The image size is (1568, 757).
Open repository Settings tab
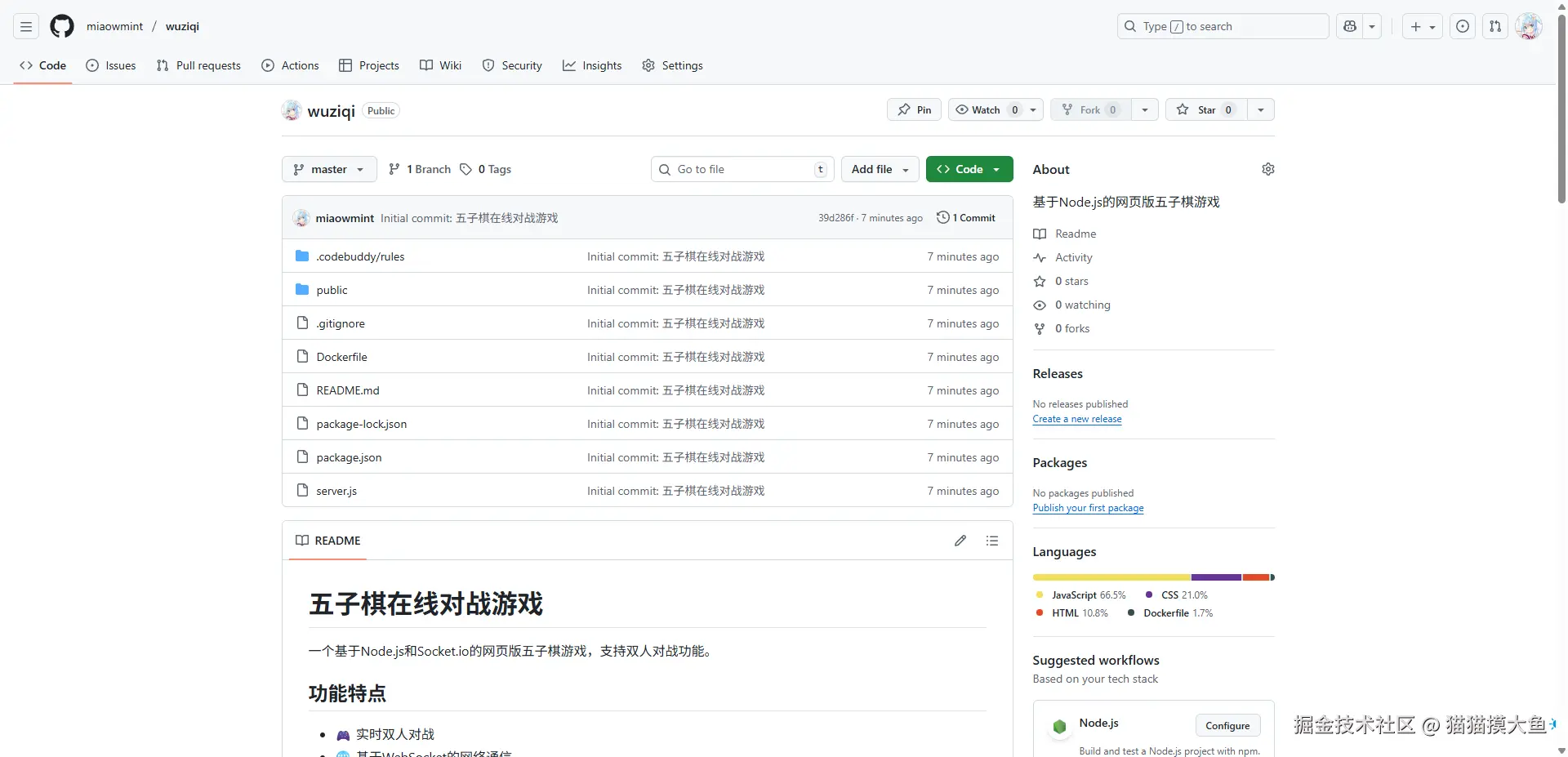672,65
